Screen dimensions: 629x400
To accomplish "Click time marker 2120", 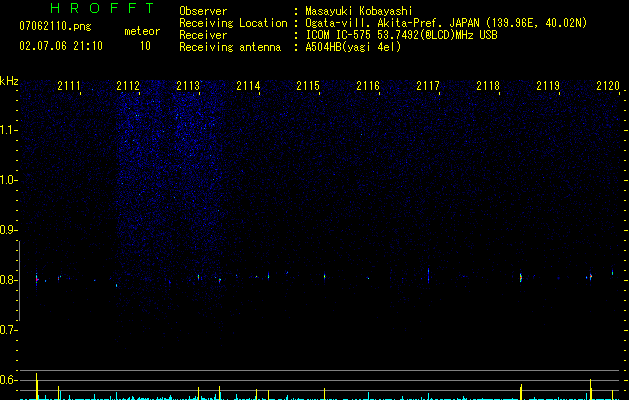I will [608, 85].
